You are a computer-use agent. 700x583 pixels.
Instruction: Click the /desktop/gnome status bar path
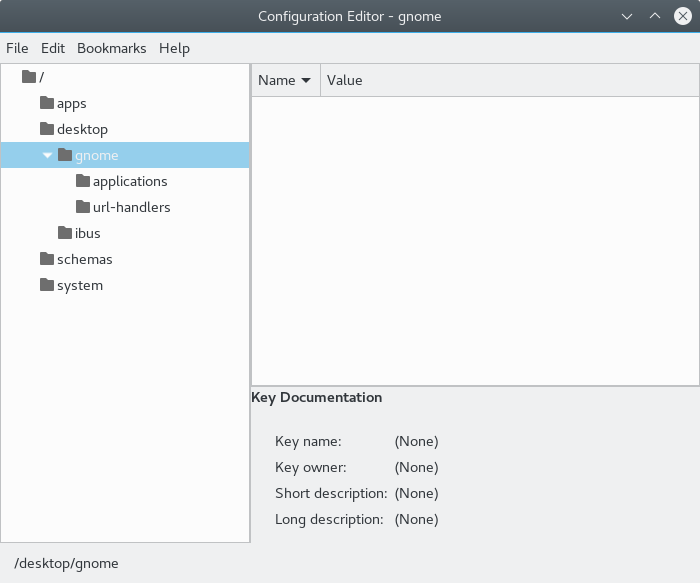click(66, 563)
